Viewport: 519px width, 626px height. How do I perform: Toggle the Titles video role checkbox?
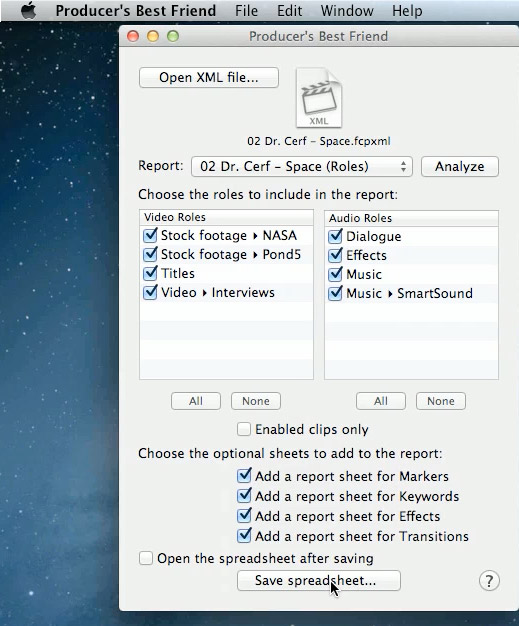click(x=150, y=273)
